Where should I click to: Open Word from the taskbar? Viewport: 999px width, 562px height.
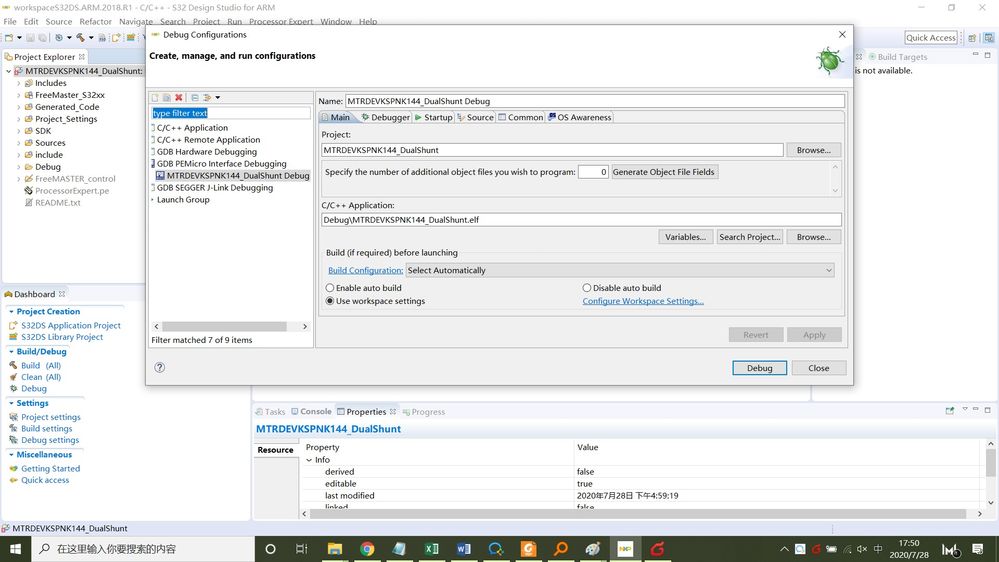point(463,549)
